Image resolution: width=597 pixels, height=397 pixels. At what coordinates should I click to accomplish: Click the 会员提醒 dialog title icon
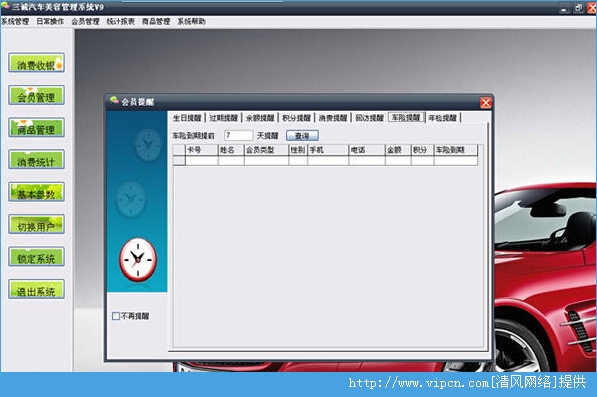coord(114,101)
